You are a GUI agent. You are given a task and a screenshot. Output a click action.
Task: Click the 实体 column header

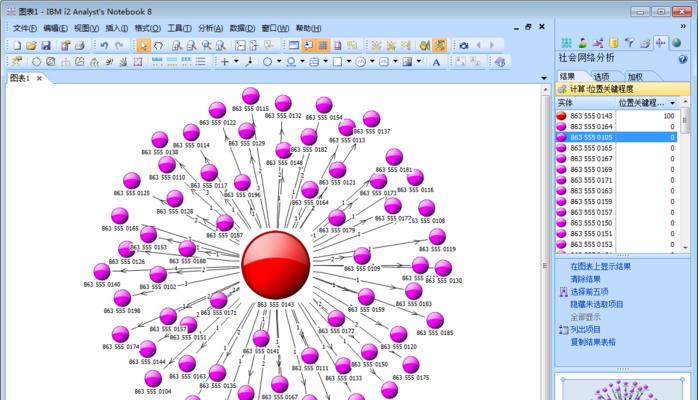click(586, 103)
